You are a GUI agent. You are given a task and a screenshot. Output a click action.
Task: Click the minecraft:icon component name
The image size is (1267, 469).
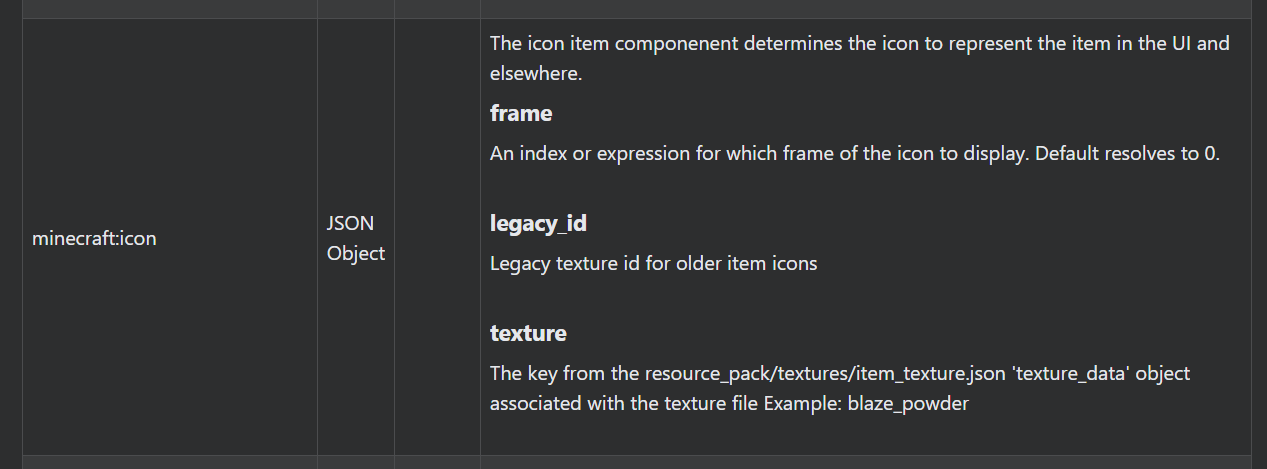(94, 239)
